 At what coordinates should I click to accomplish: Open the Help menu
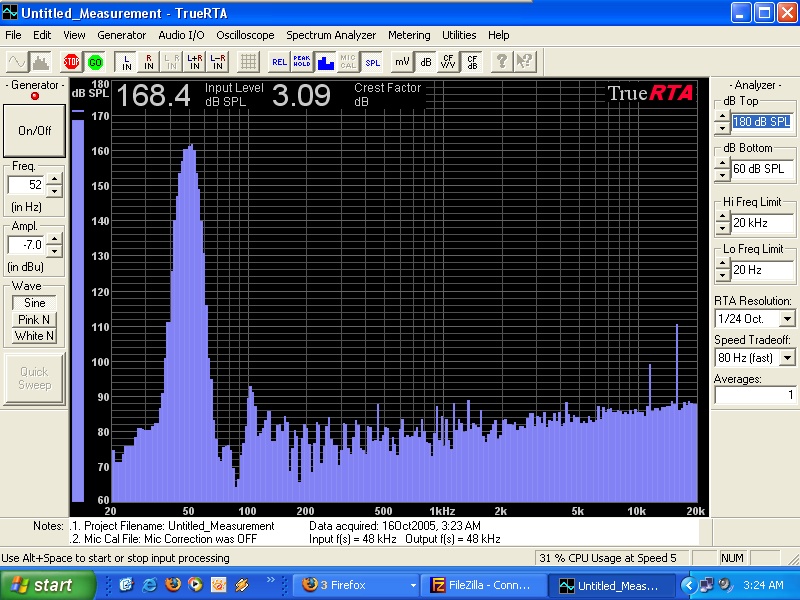[x=498, y=35]
